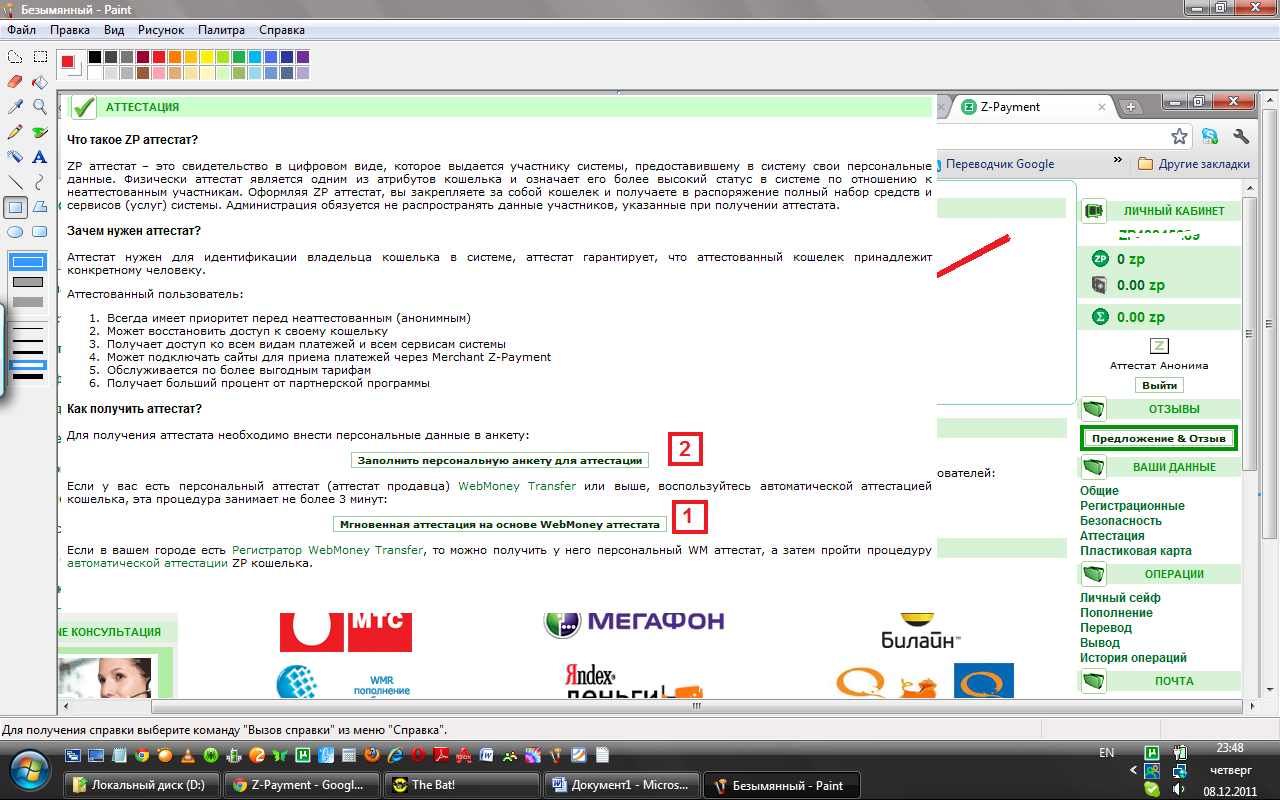Open the 'Личный сейф' sidebar link
Screen dimensions: 1280x800
pyautogui.click(x=1120, y=598)
